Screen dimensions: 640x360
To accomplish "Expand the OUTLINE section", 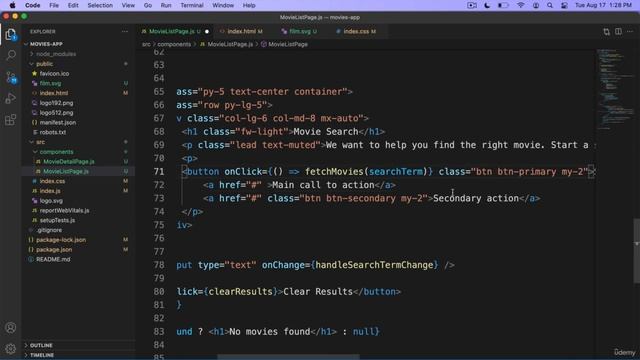I will point(41,345).
